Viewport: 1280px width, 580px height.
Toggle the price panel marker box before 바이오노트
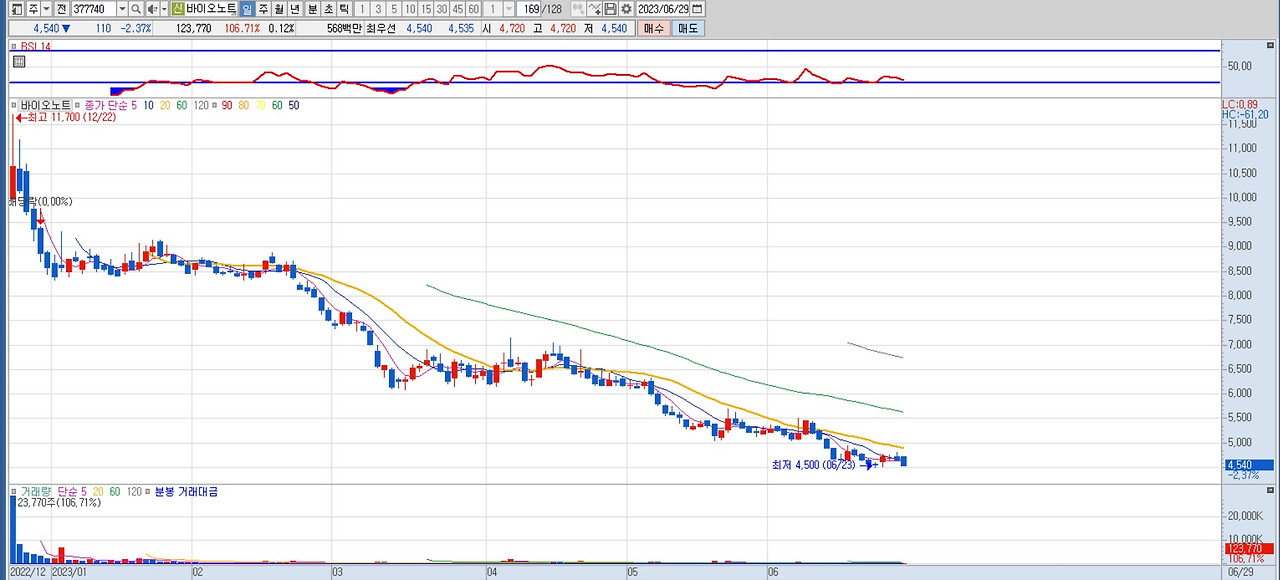coord(14,105)
